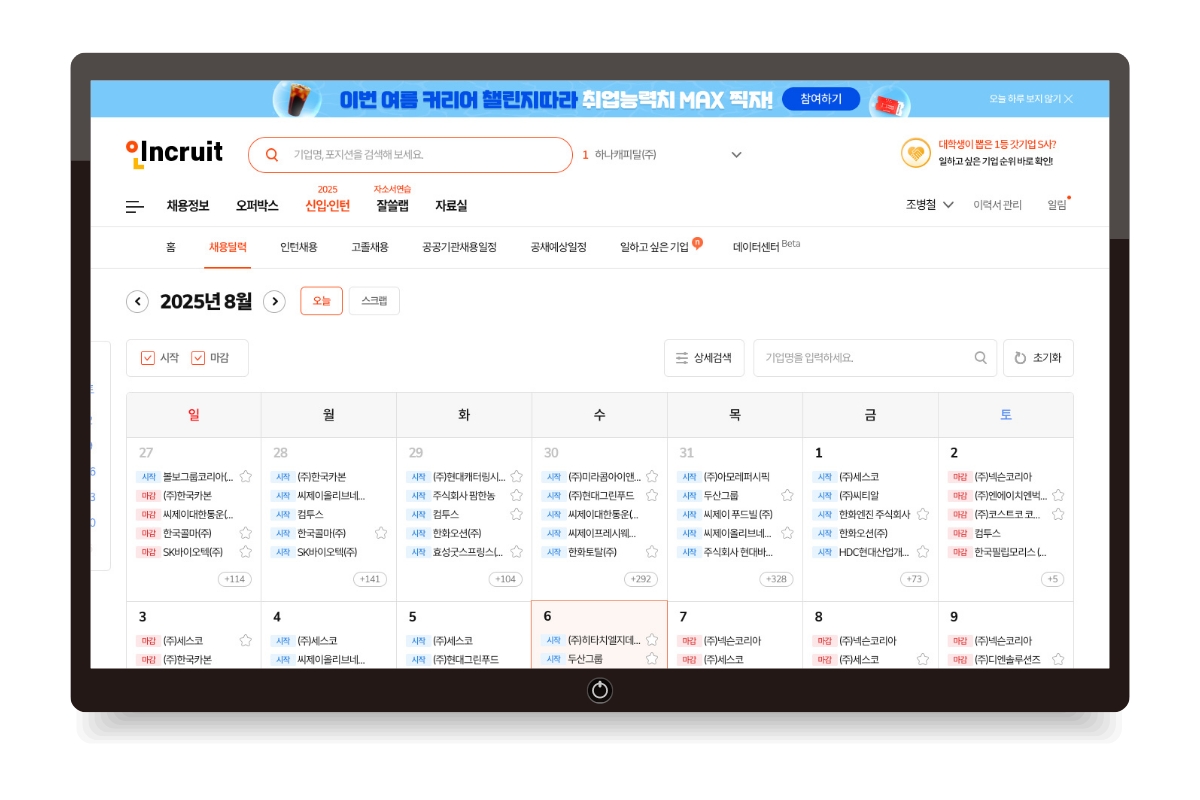Switch to the 공채예상일정 tab
The image size is (1200, 800).
pyautogui.click(x=558, y=247)
